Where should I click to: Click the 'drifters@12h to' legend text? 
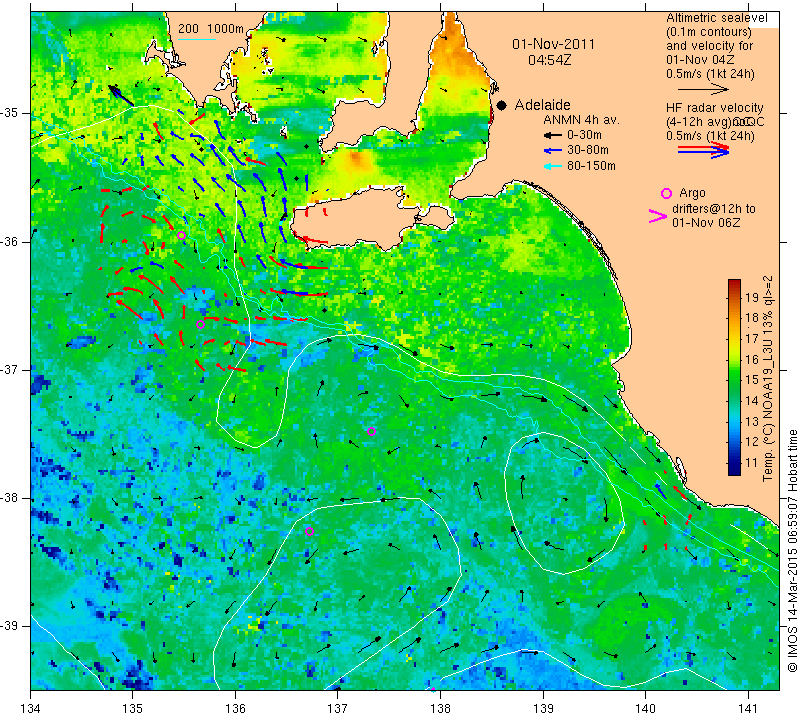tap(714, 209)
